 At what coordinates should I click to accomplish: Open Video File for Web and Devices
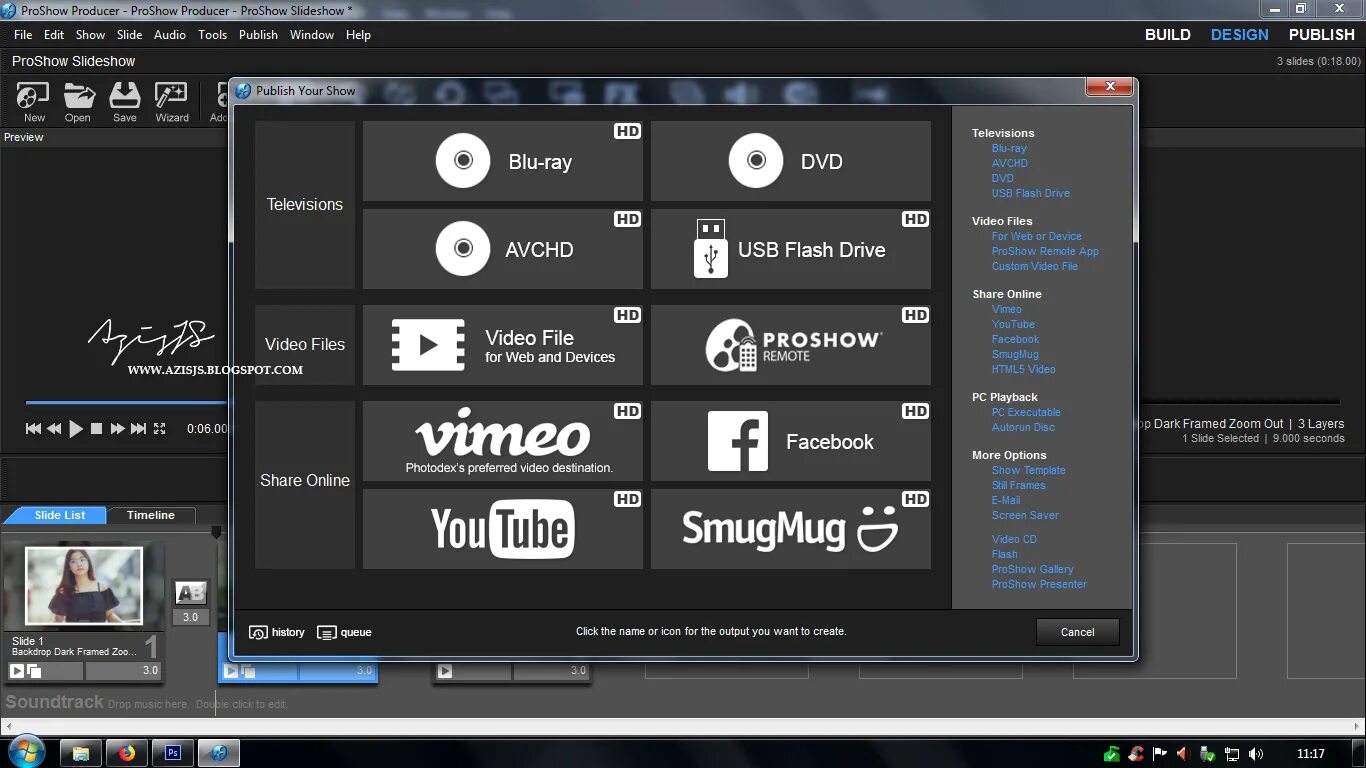pyautogui.click(x=502, y=345)
